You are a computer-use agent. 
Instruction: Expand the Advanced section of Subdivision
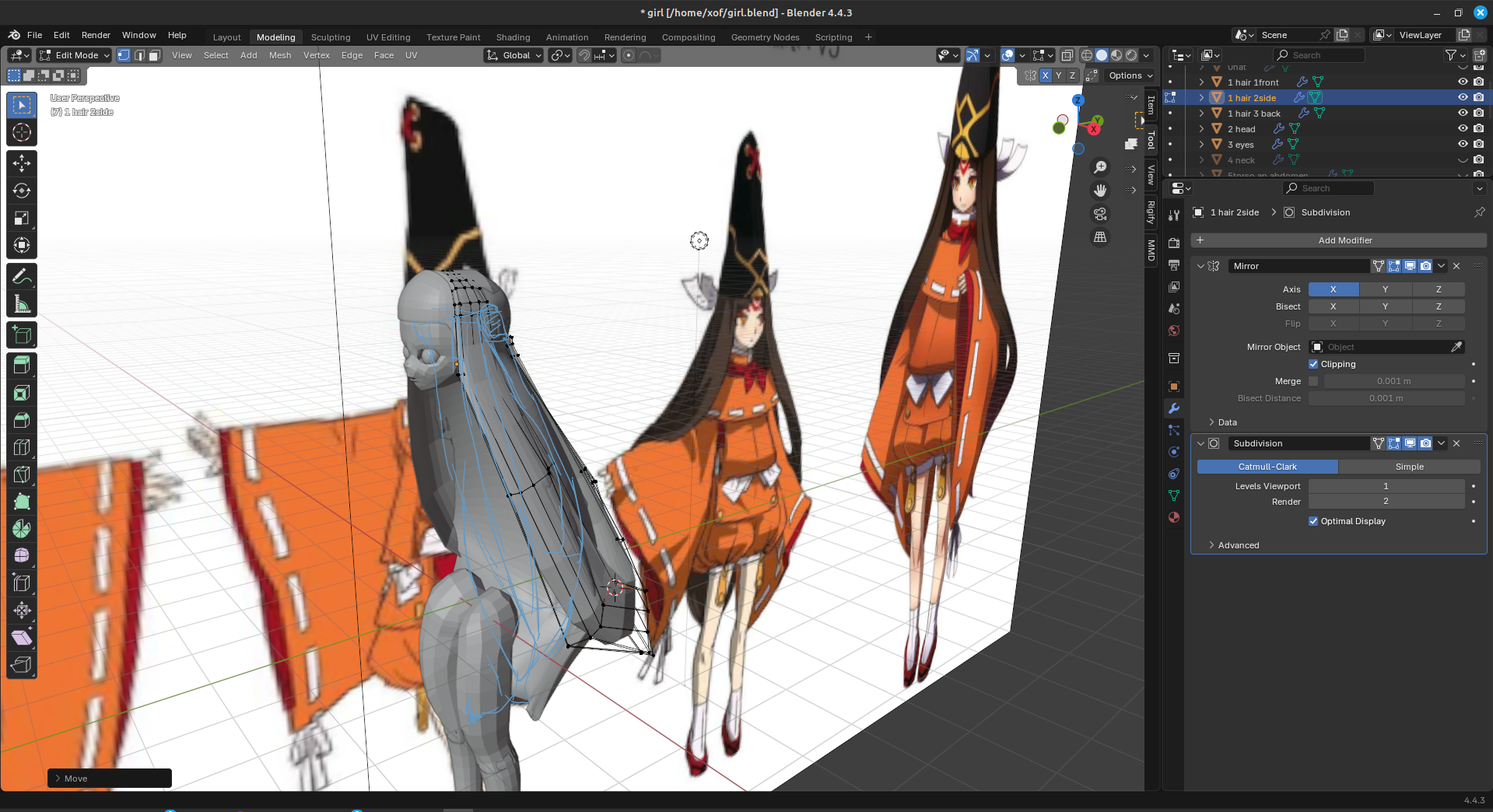pyautogui.click(x=1233, y=545)
